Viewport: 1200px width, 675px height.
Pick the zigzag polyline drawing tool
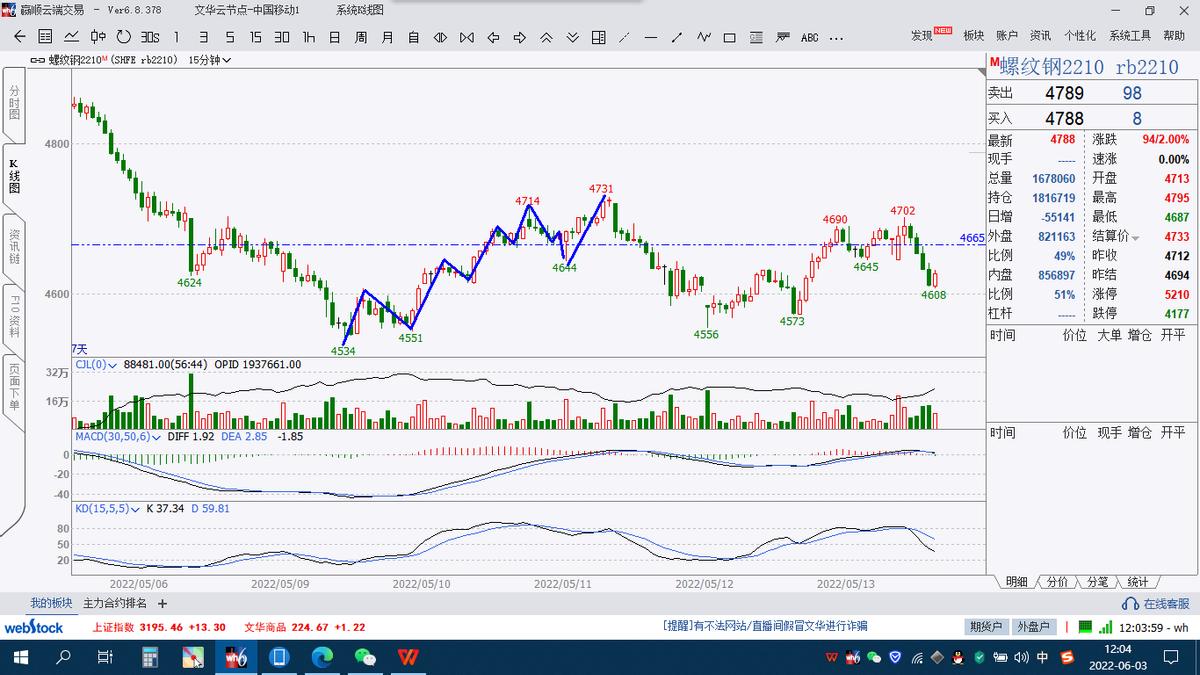coord(704,37)
